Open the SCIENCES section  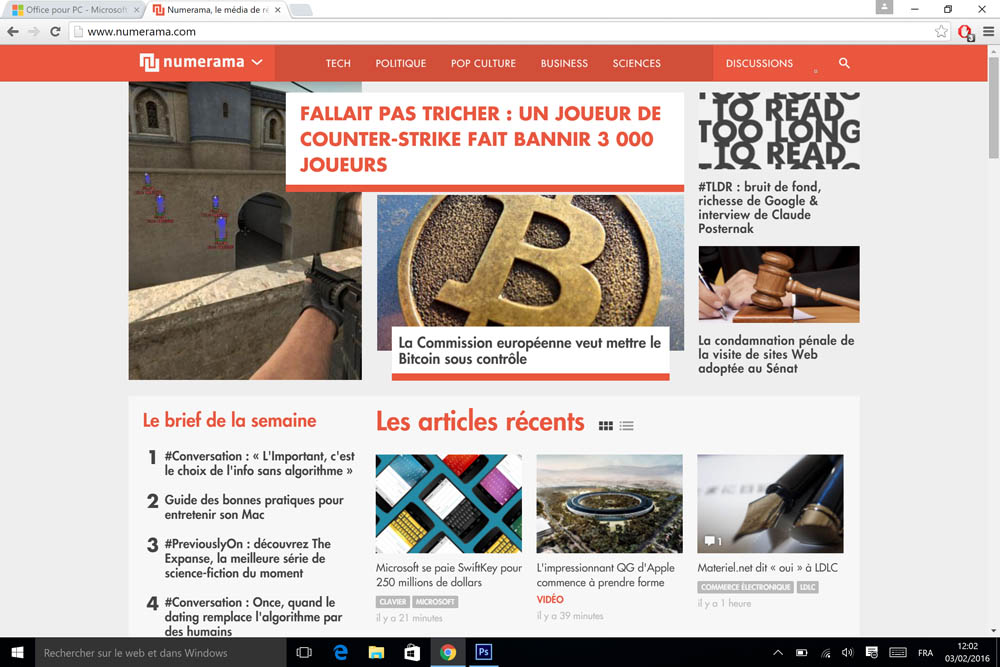click(636, 63)
